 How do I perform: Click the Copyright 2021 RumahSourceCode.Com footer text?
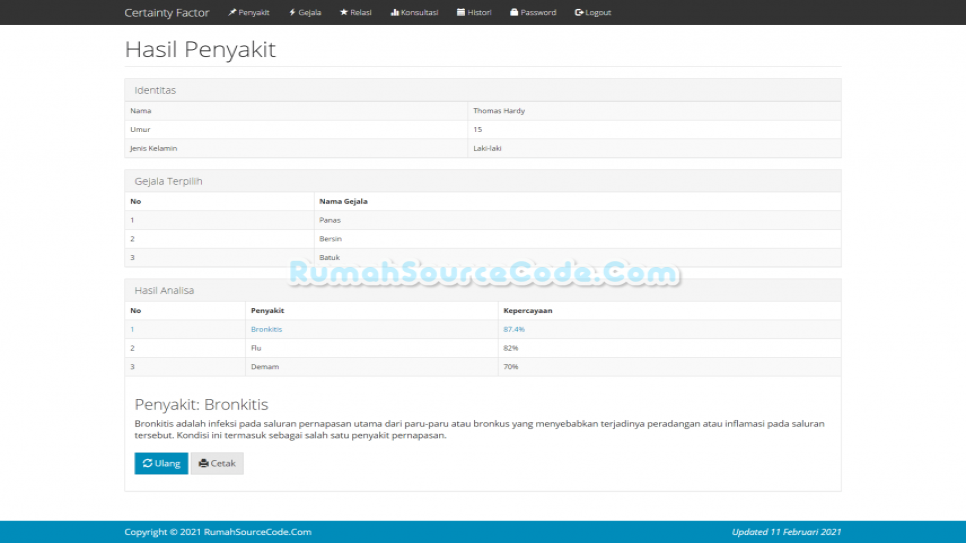coord(218,532)
